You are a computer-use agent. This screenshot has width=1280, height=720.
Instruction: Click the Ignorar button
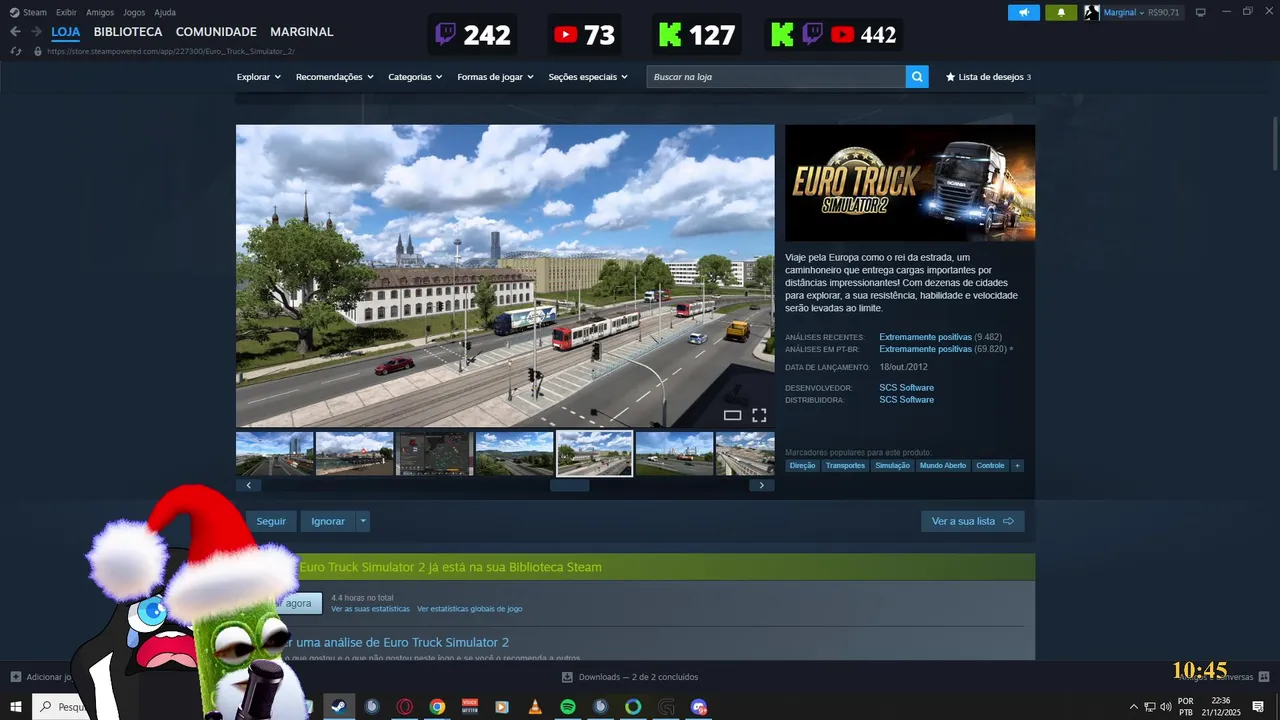pos(328,521)
